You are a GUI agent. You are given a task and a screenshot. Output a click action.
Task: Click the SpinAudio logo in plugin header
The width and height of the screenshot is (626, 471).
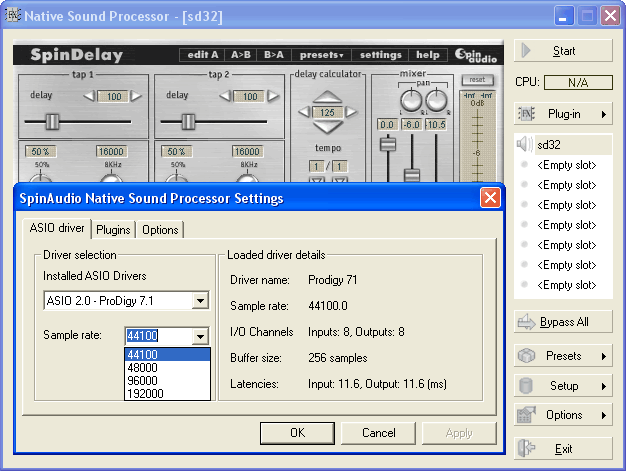(x=476, y=55)
